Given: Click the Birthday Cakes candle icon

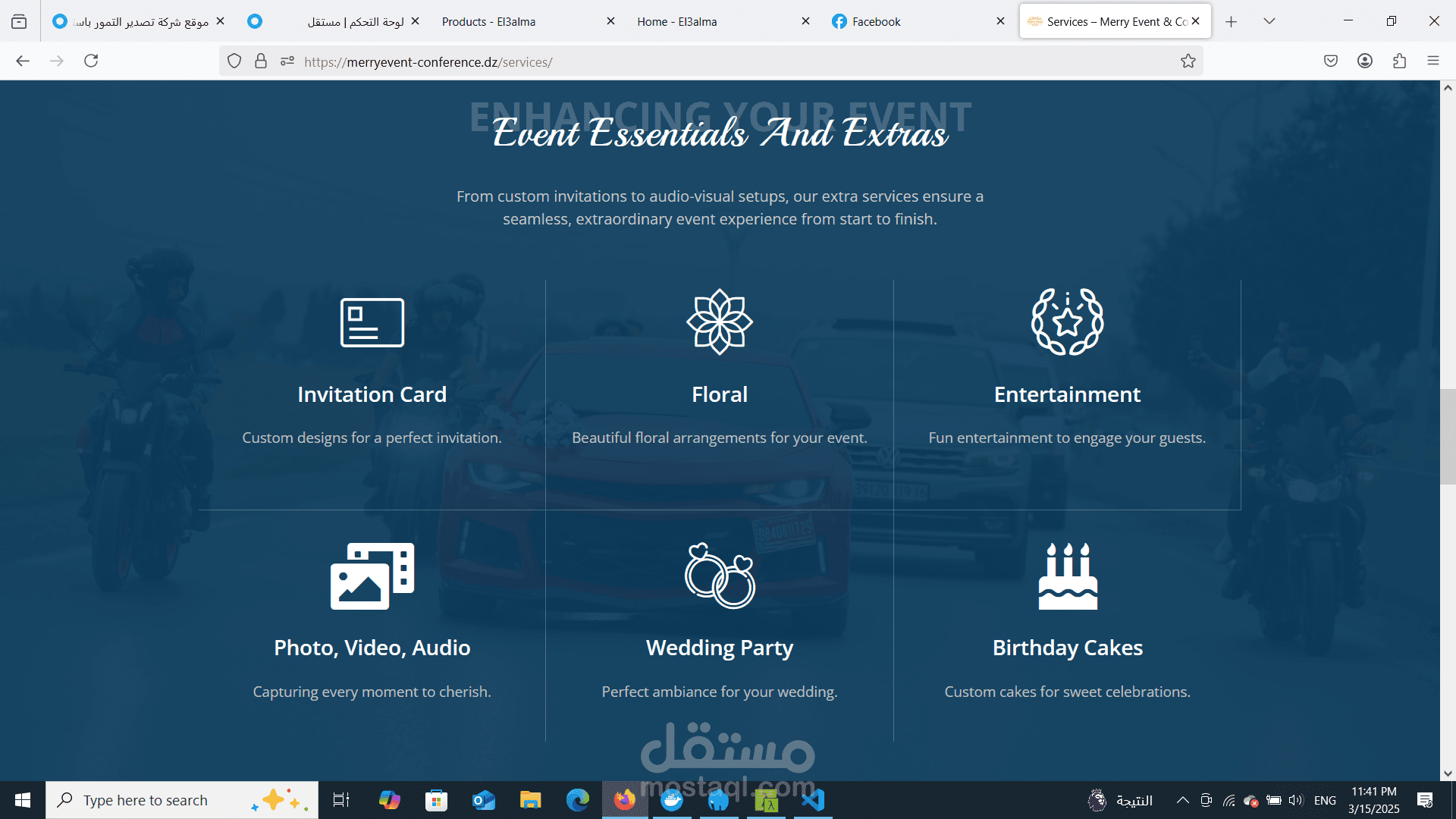Looking at the screenshot, I should [1067, 576].
